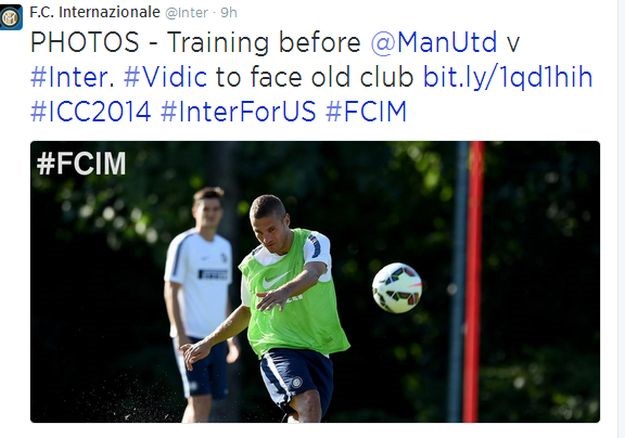Screen dimensions: 625x438
Task: Select the #FCIM hashtag in tweet text
Action: tap(366, 111)
